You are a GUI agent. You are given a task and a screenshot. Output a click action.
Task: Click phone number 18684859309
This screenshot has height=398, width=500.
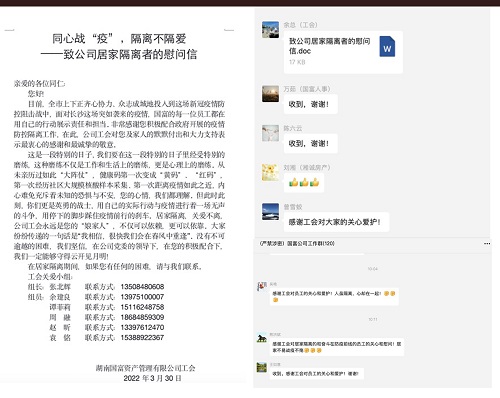[x=142, y=317]
